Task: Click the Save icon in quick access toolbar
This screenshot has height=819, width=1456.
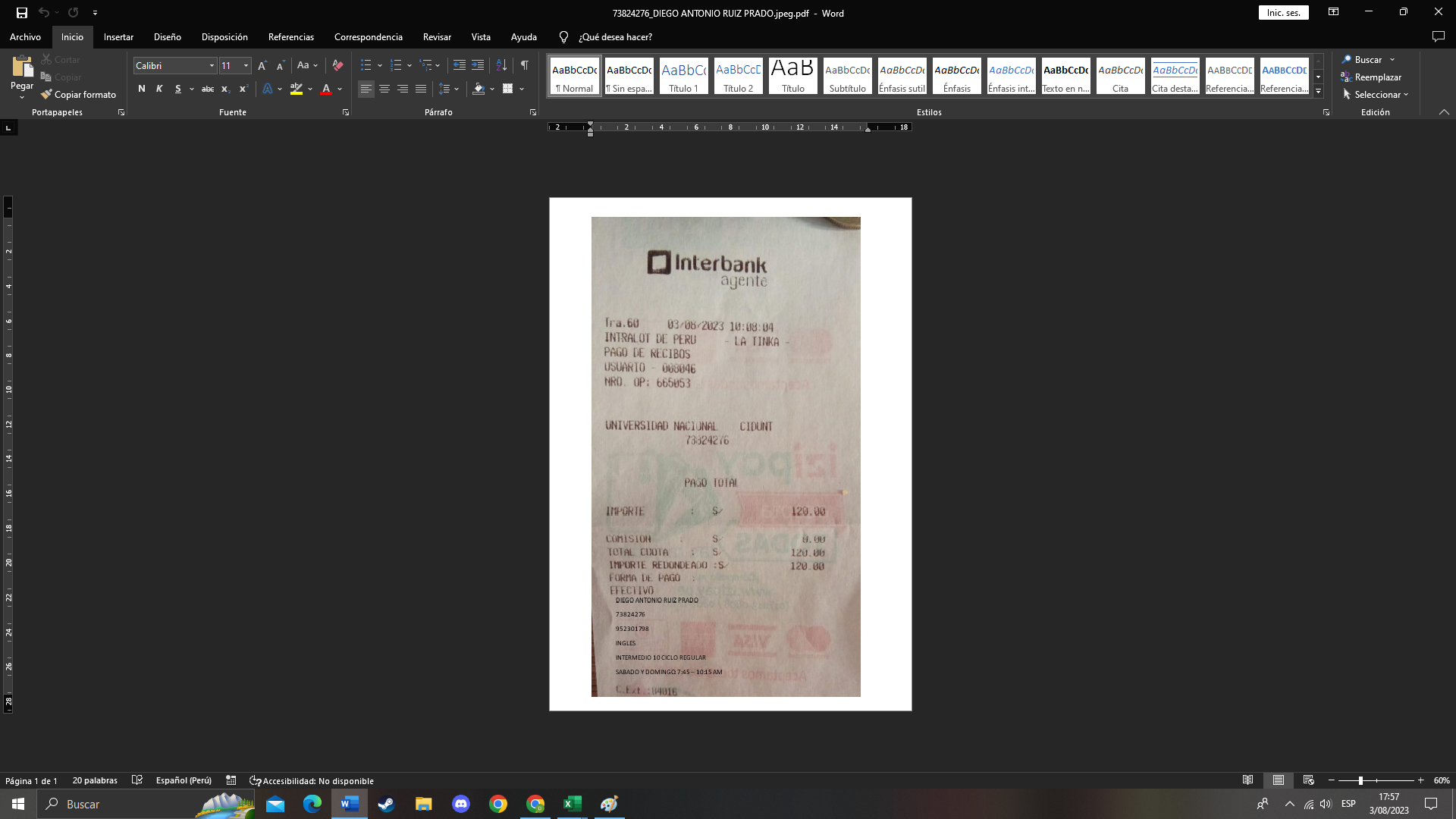Action: (x=22, y=13)
